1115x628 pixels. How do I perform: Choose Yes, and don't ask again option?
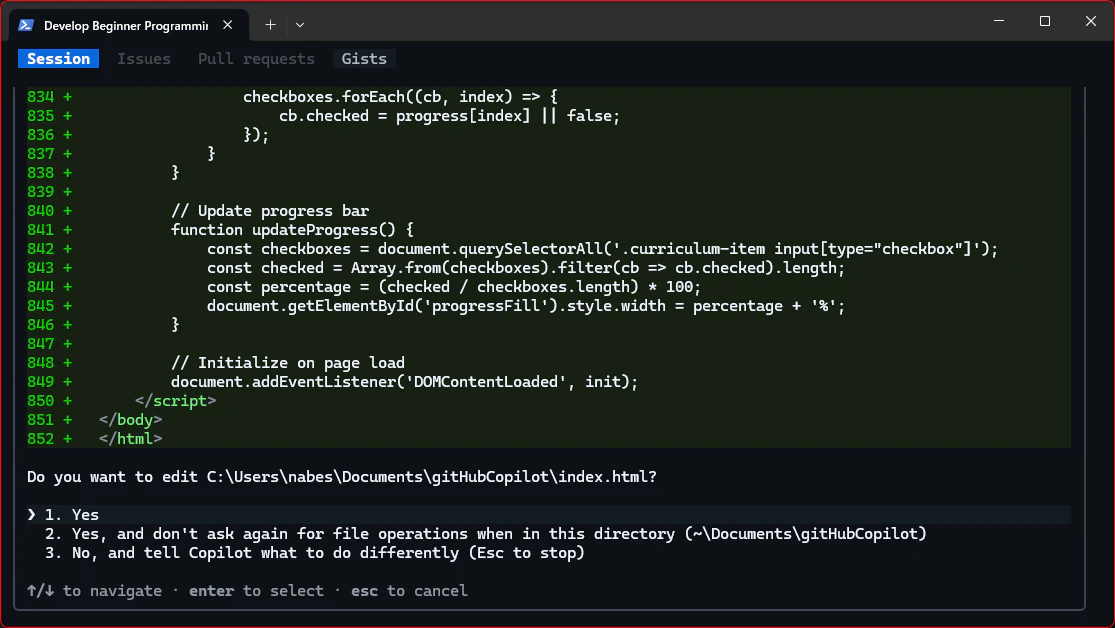coord(485,533)
